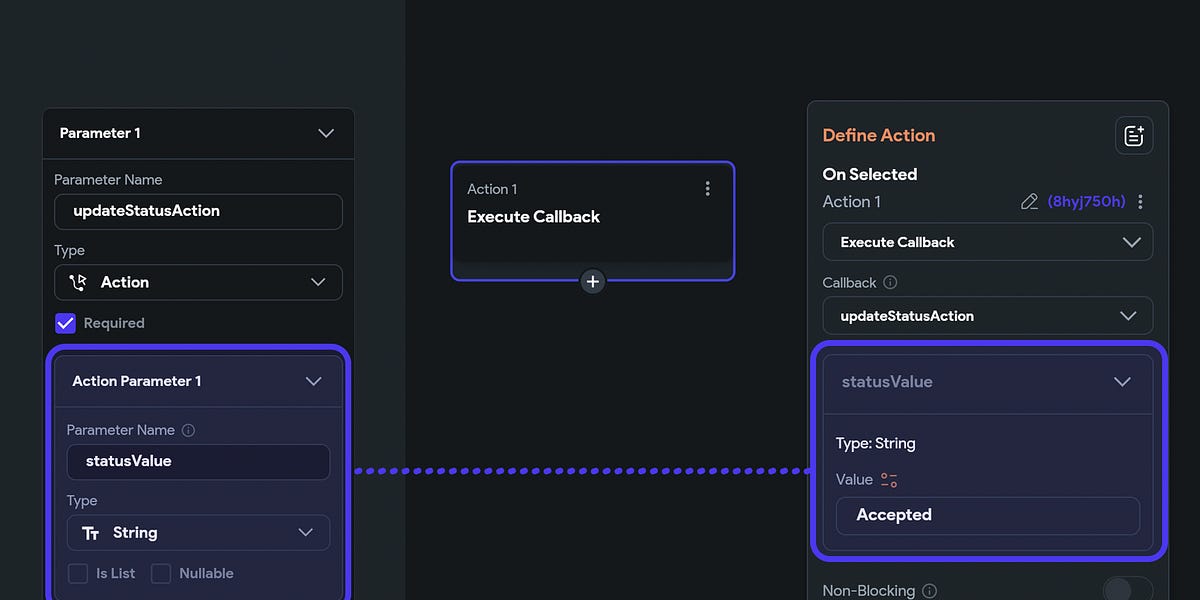Click the Accepted value input field

(987, 515)
